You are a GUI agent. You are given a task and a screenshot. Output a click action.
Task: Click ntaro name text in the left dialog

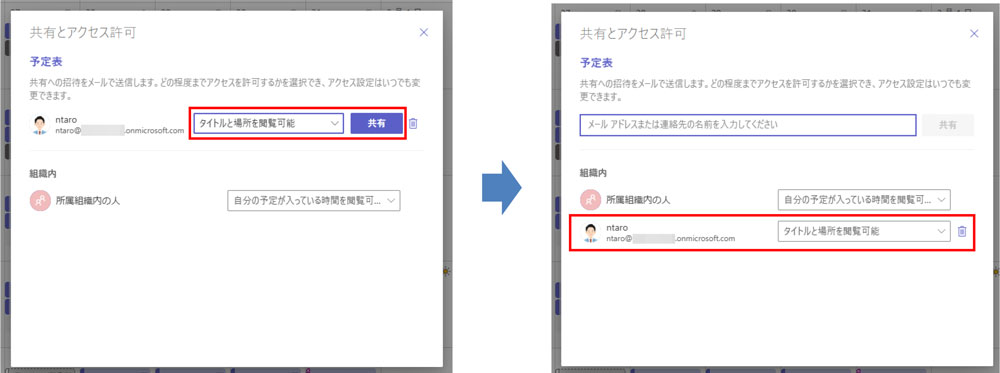click(x=66, y=119)
